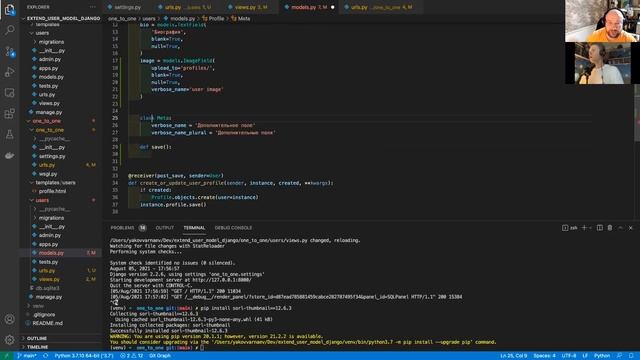Click unsaved dot on models.py tab
Viewport: 640px width, 360px height.
[x=333, y=7]
